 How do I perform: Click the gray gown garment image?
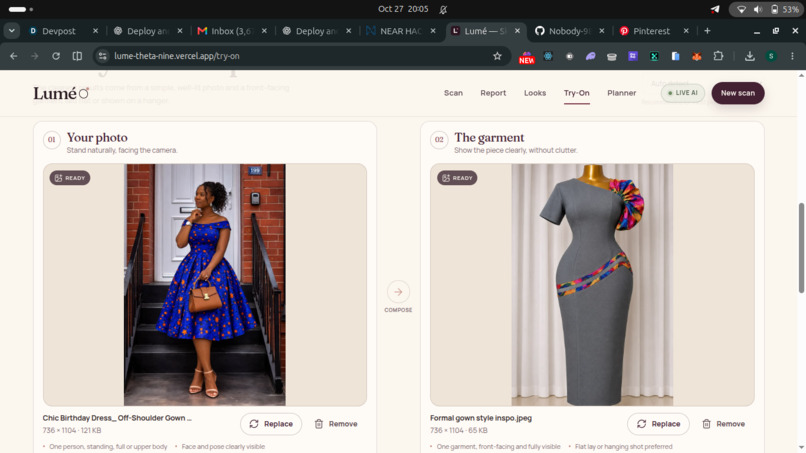[592, 285]
